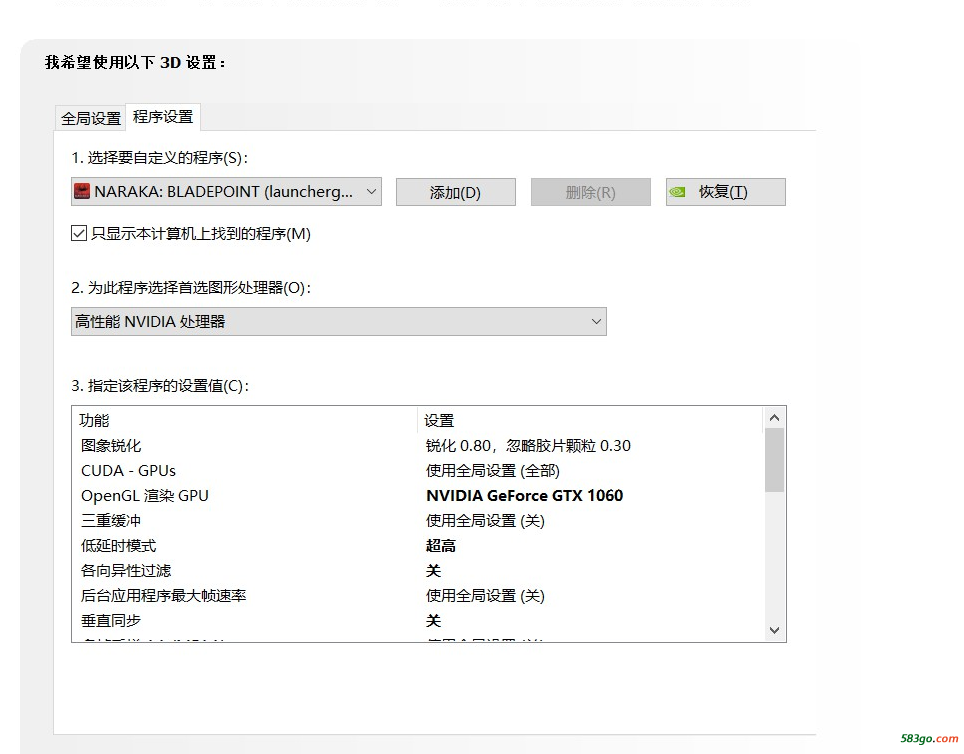
Task: Click the NVIDIA logo on the 恢复 button
Action: point(678,192)
